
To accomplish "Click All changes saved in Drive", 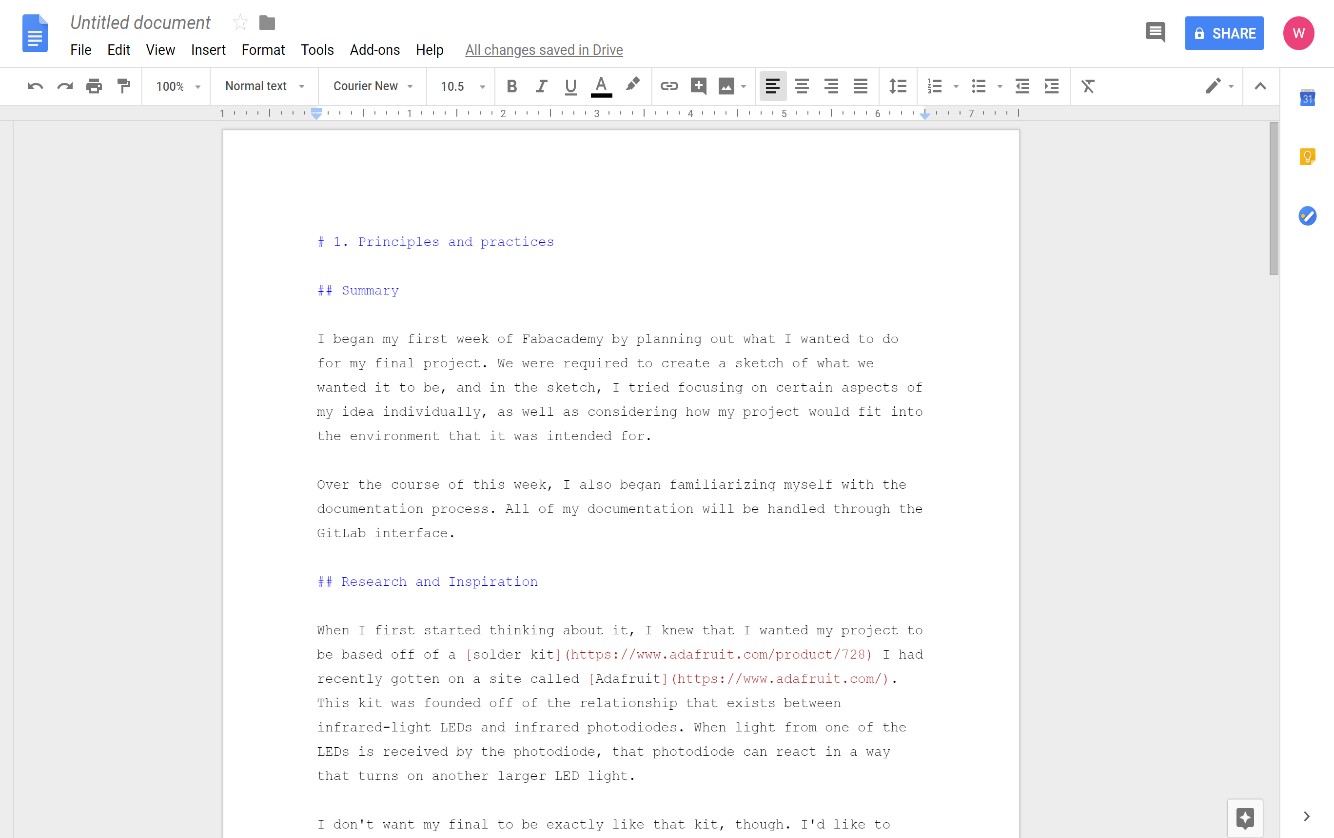I will pyautogui.click(x=544, y=50).
